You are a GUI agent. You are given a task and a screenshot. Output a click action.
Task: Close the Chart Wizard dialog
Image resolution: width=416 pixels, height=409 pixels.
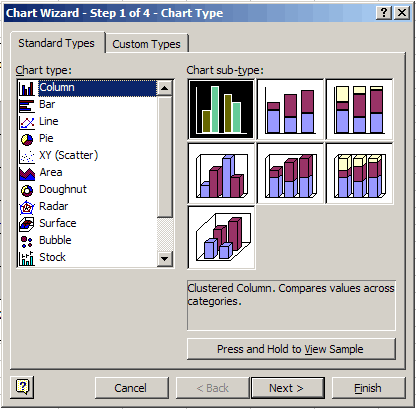pos(402,13)
